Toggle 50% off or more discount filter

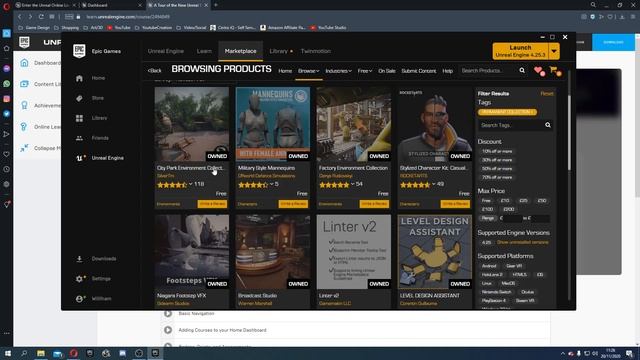497,169
